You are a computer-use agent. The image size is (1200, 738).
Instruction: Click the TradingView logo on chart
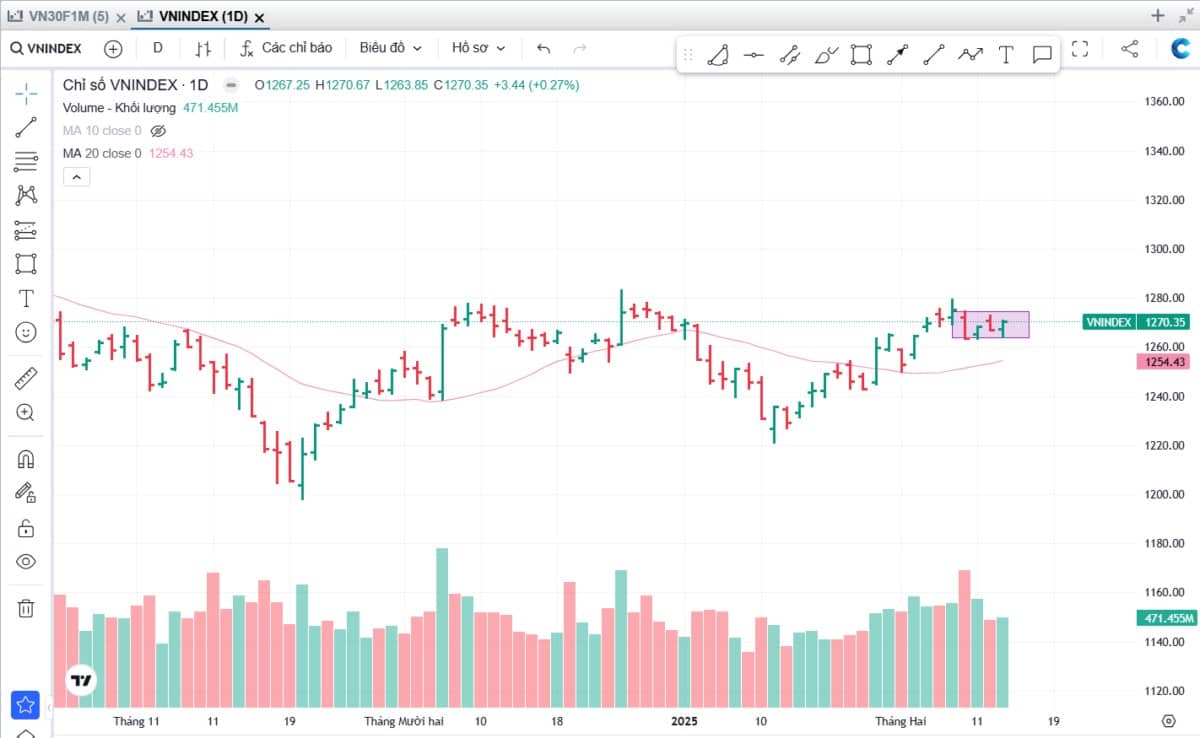[81, 681]
